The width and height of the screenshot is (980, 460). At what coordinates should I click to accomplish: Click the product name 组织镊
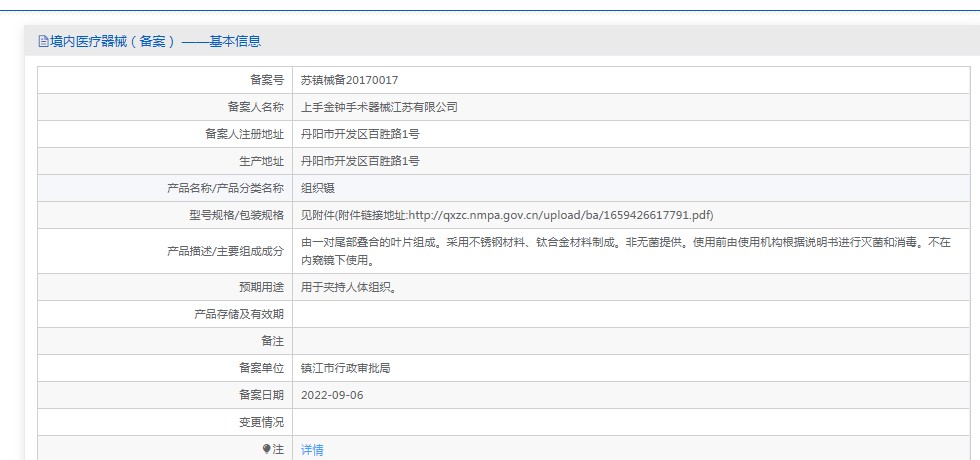pyautogui.click(x=318, y=188)
